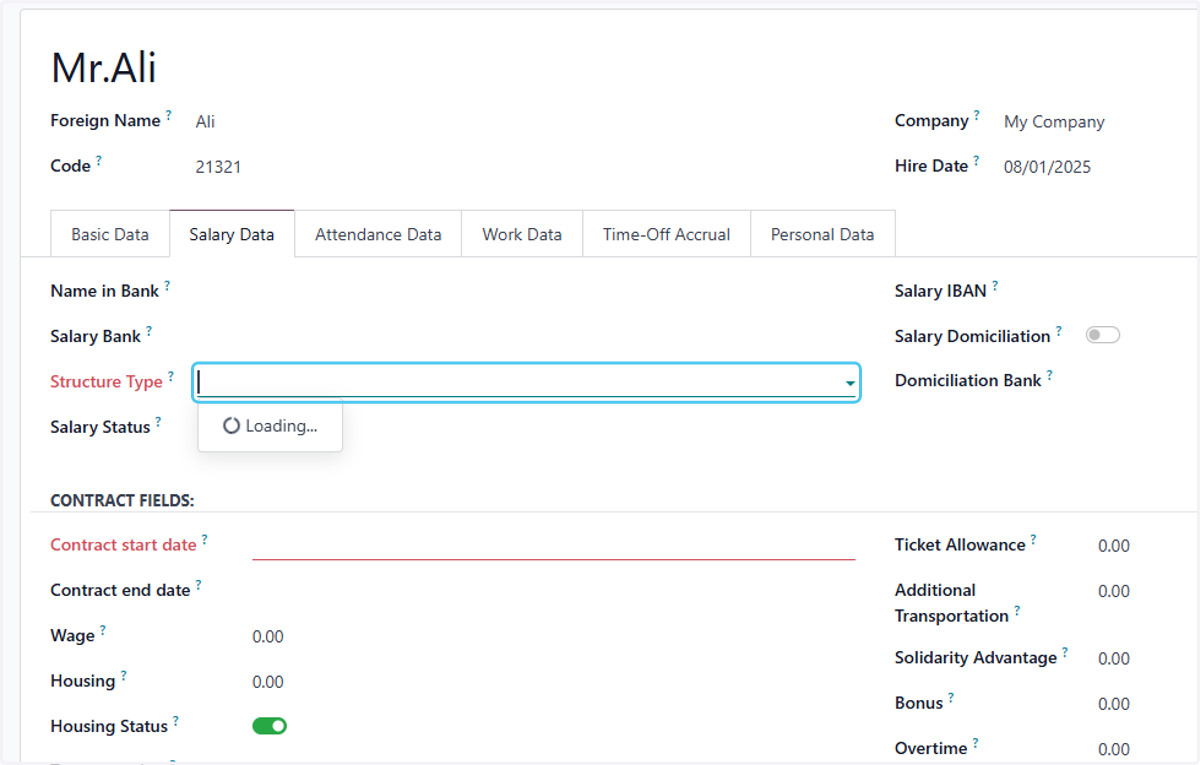
Task: Open the Attendance Data tab
Action: coord(378,235)
